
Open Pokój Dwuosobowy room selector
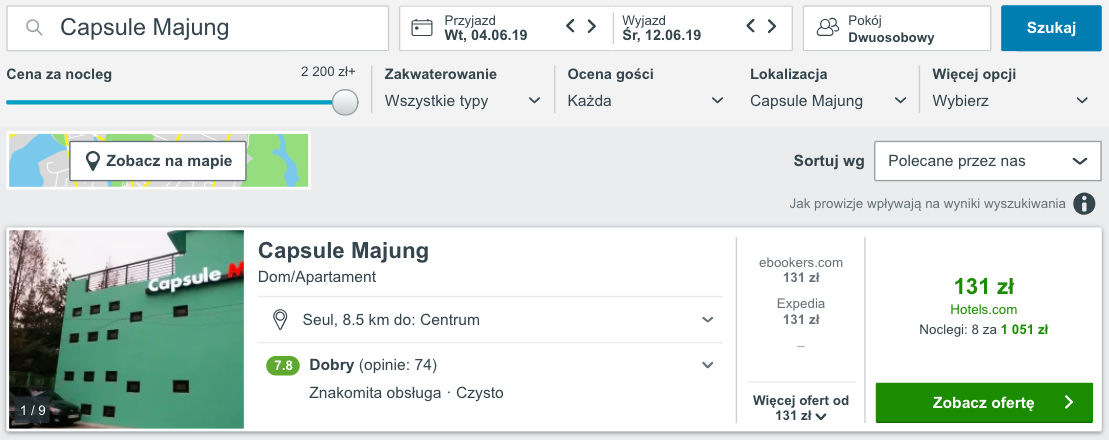coord(896,28)
